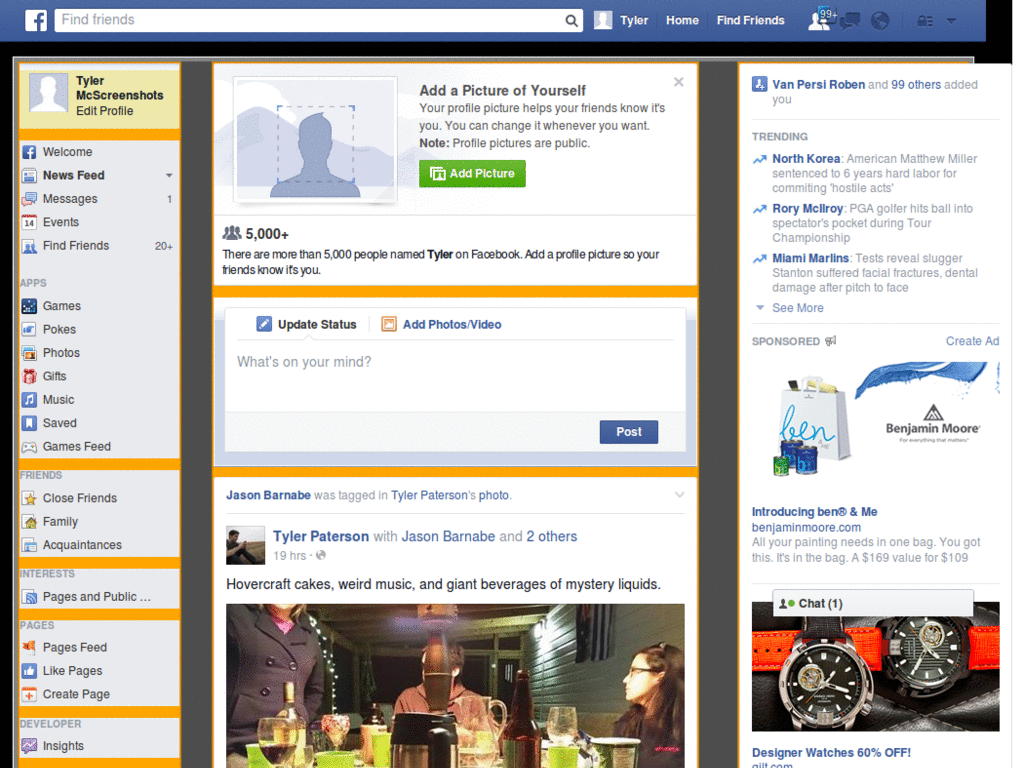Click the Acquaintances list icon

point(29,545)
